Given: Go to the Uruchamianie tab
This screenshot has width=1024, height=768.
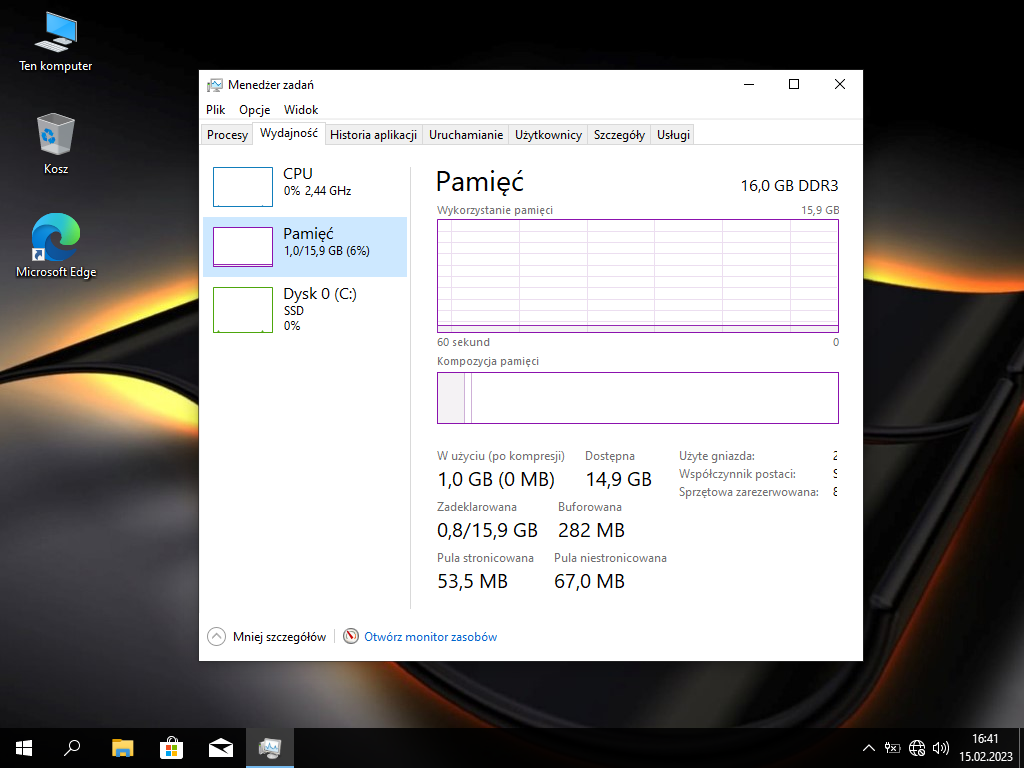Looking at the screenshot, I should tap(466, 135).
